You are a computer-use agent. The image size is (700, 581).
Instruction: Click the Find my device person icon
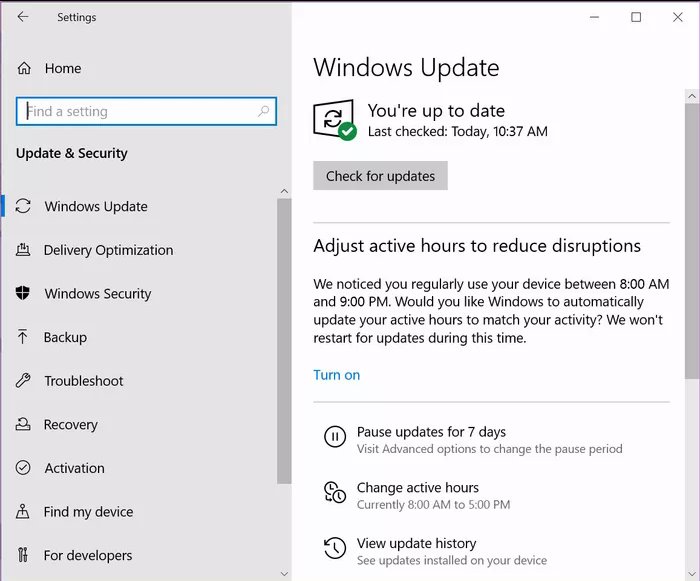[23, 511]
